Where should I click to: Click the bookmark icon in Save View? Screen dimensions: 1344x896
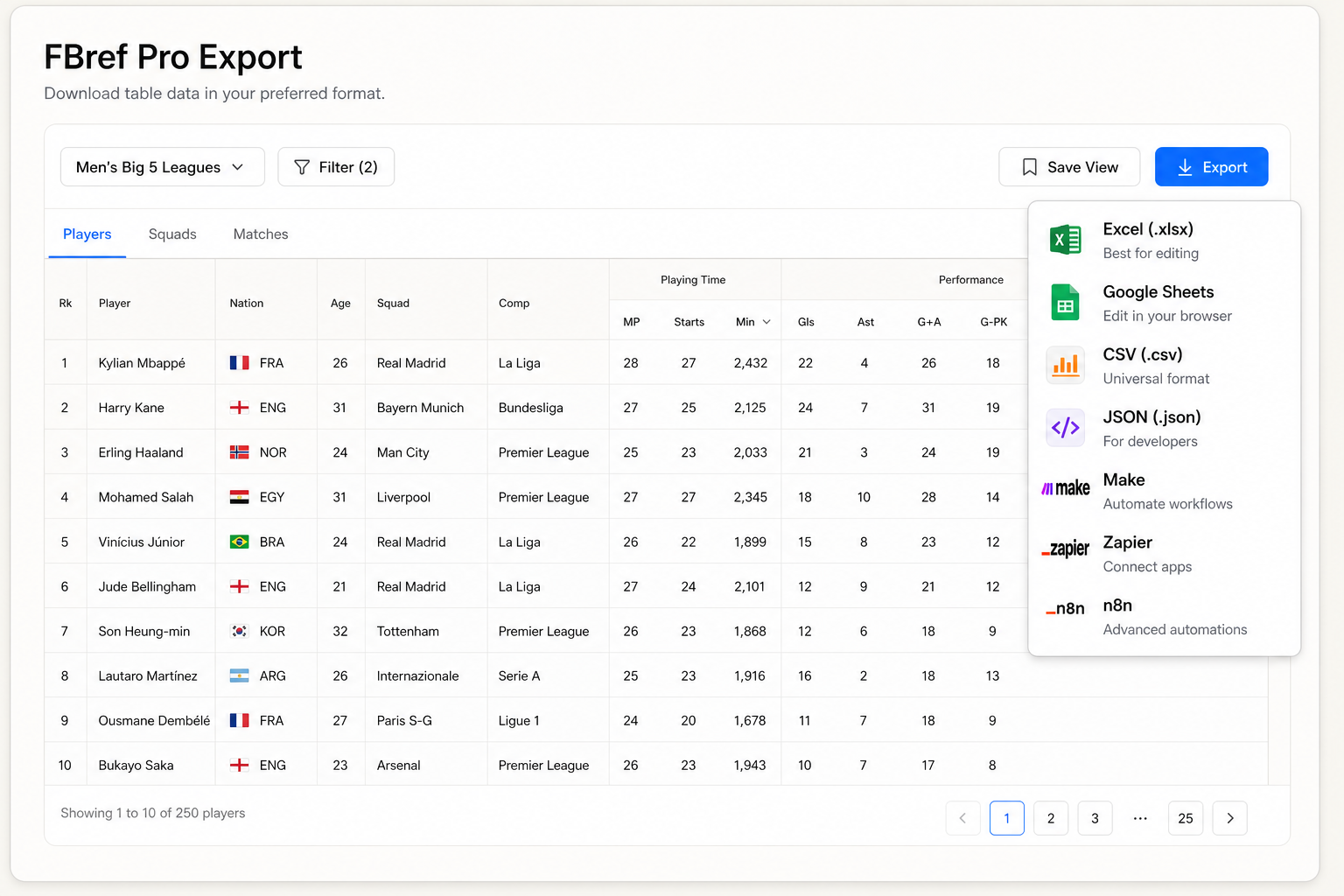1030,167
